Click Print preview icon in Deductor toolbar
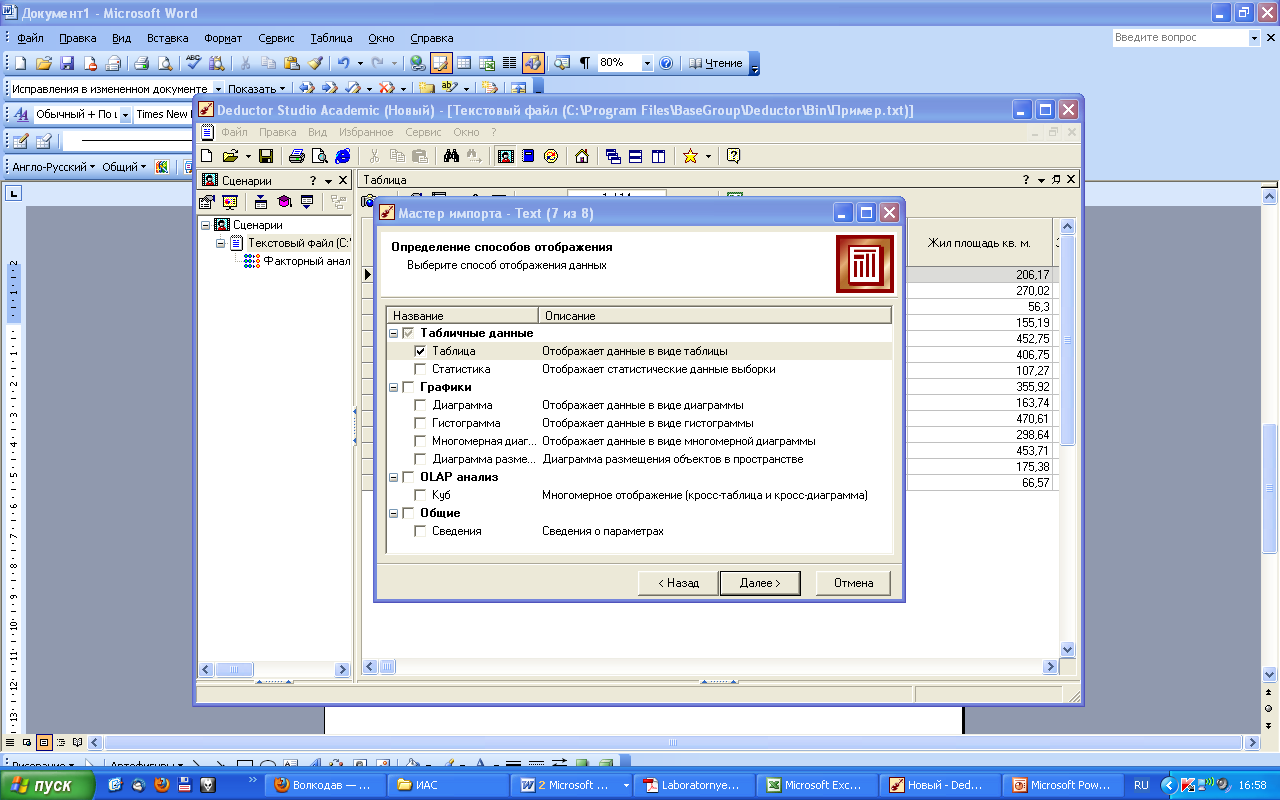 (x=319, y=156)
